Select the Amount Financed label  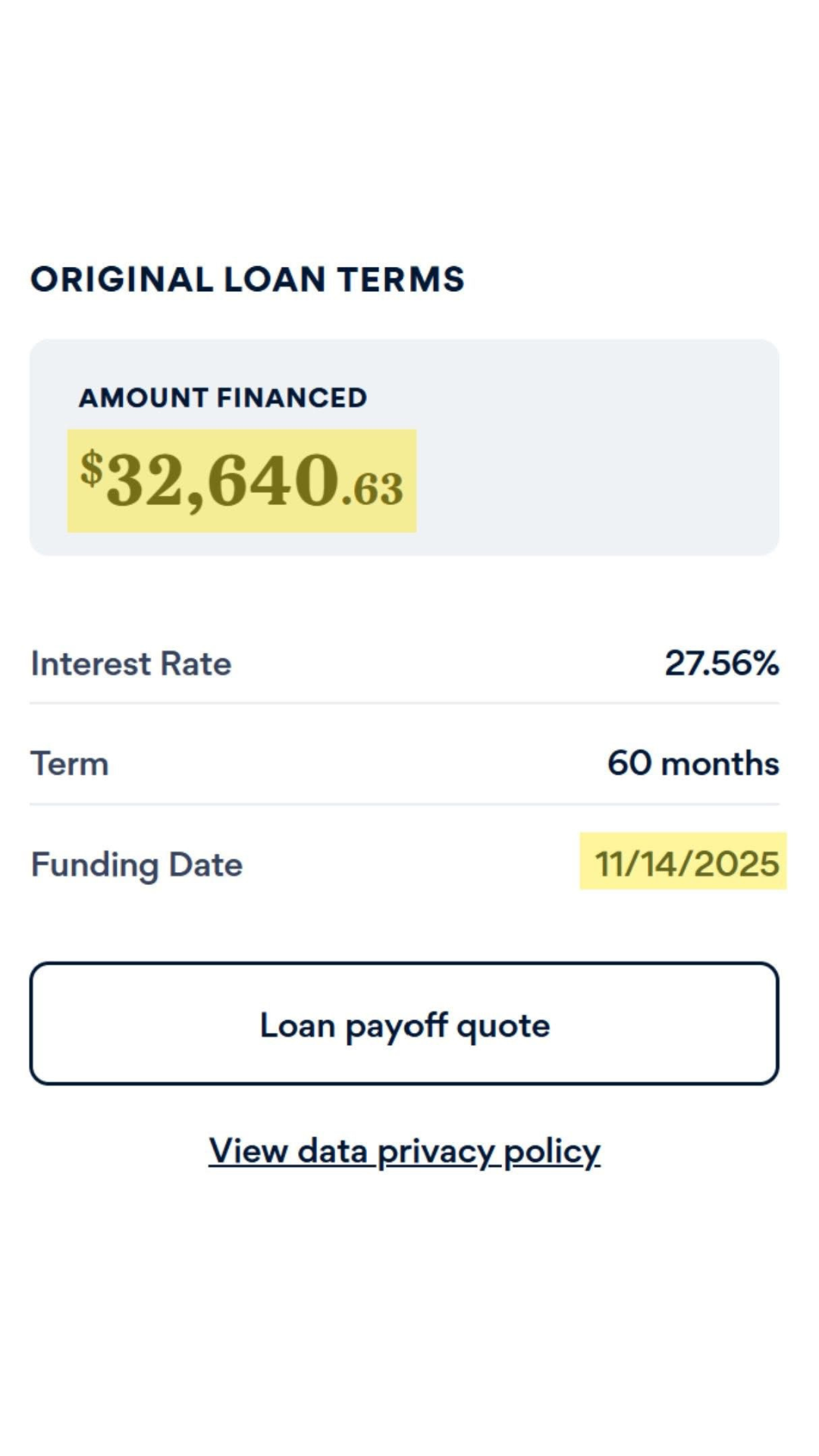[x=223, y=398]
